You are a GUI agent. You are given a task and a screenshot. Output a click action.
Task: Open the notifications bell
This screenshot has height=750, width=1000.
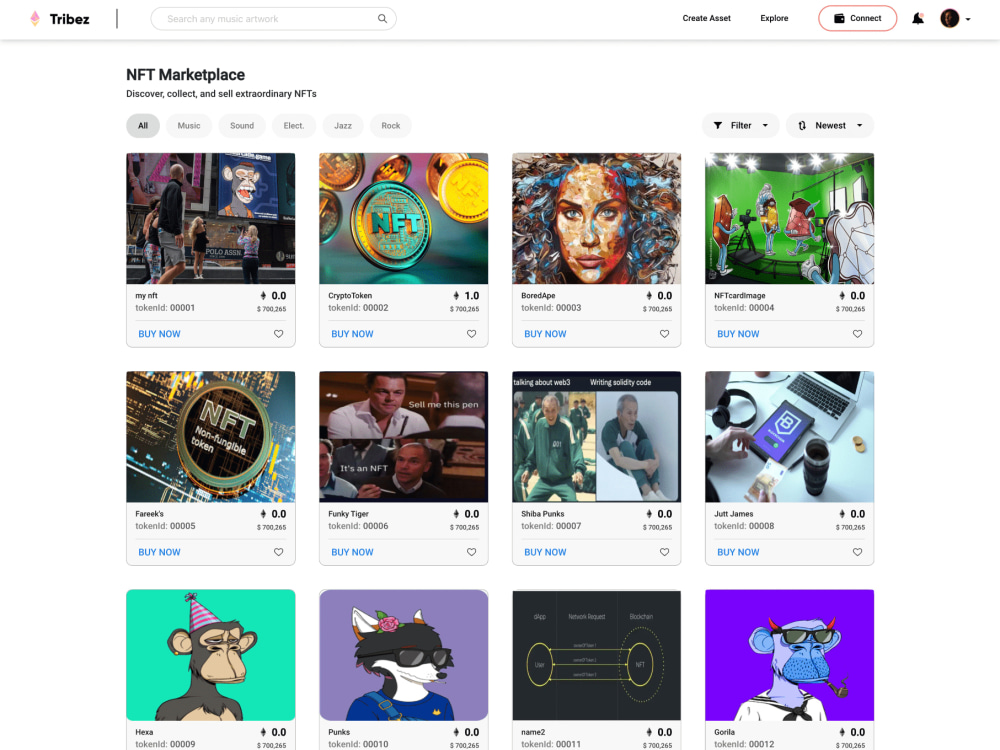918,18
